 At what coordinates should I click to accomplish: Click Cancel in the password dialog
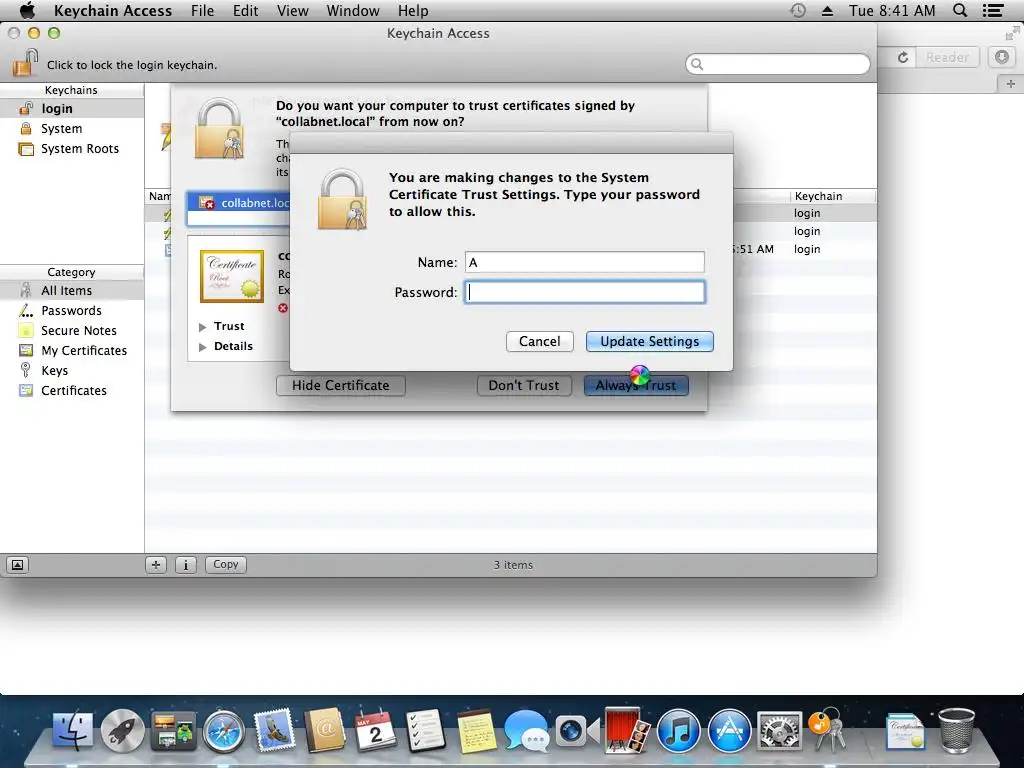point(539,342)
